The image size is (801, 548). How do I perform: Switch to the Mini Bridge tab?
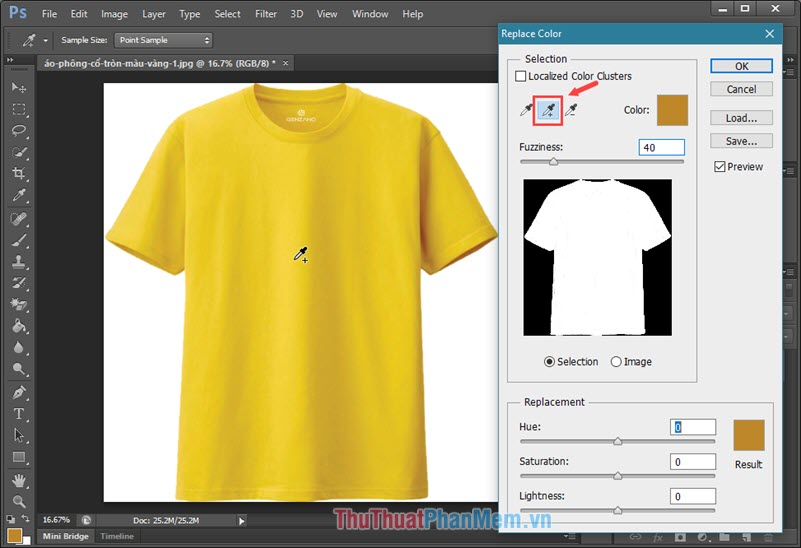(65, 536)
